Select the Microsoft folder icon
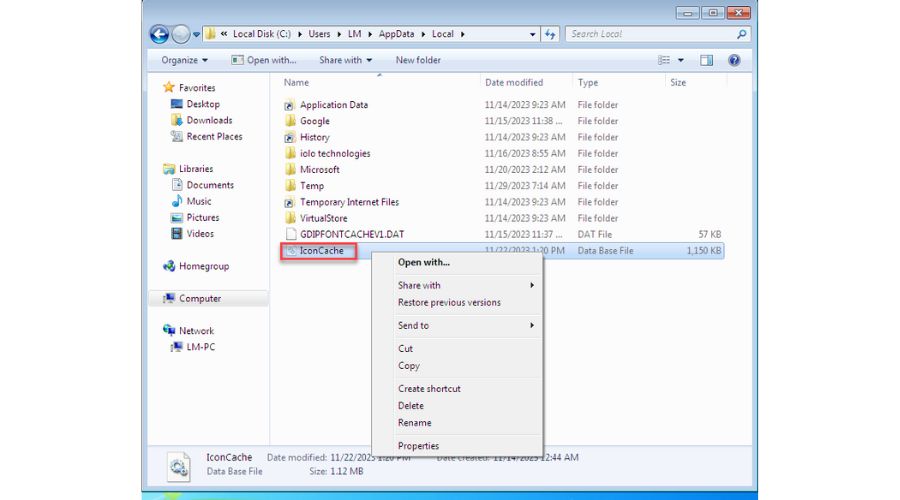Image resolution: width=900 pixels, height=500 pixels. (290, 169)
